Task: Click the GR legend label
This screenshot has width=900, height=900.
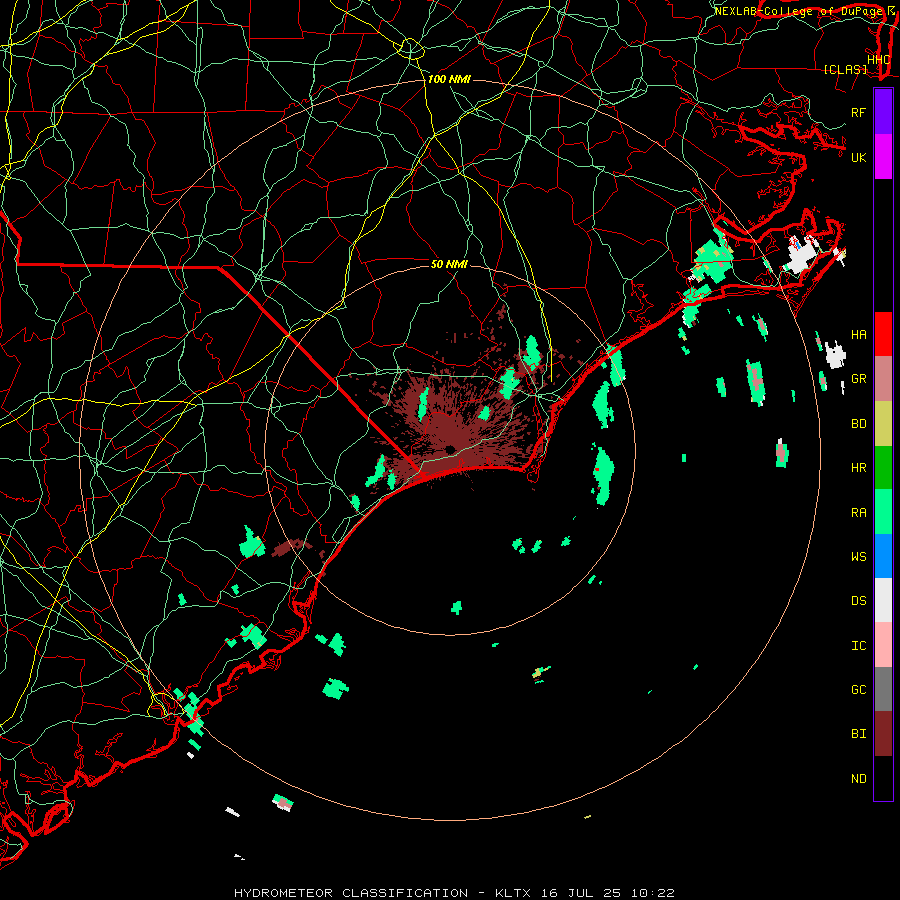Action: pyautogui.click(x=858, y=379)
